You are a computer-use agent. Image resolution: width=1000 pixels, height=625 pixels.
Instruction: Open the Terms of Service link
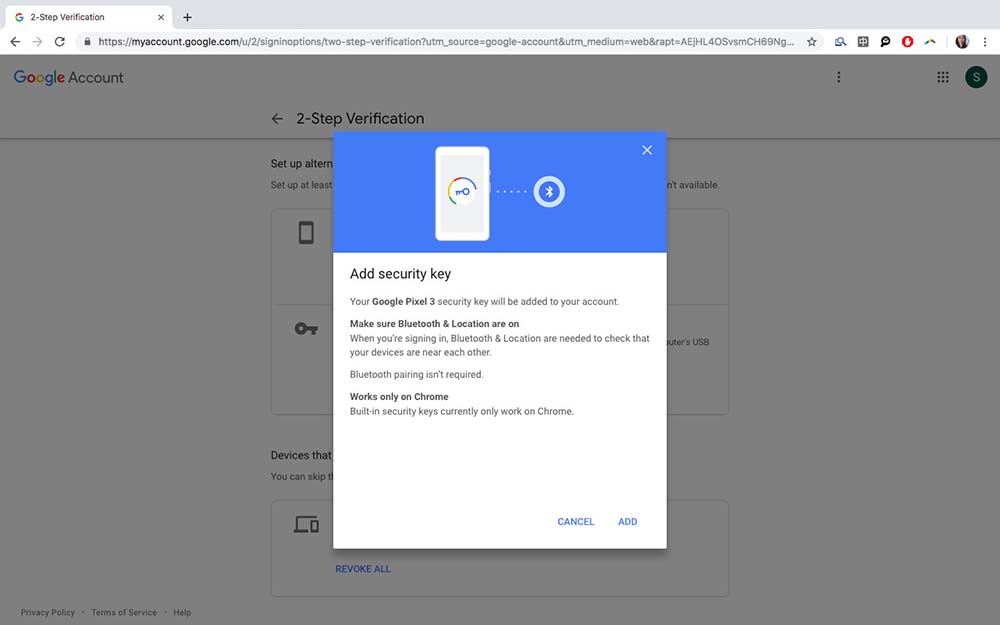pos(124,612)
